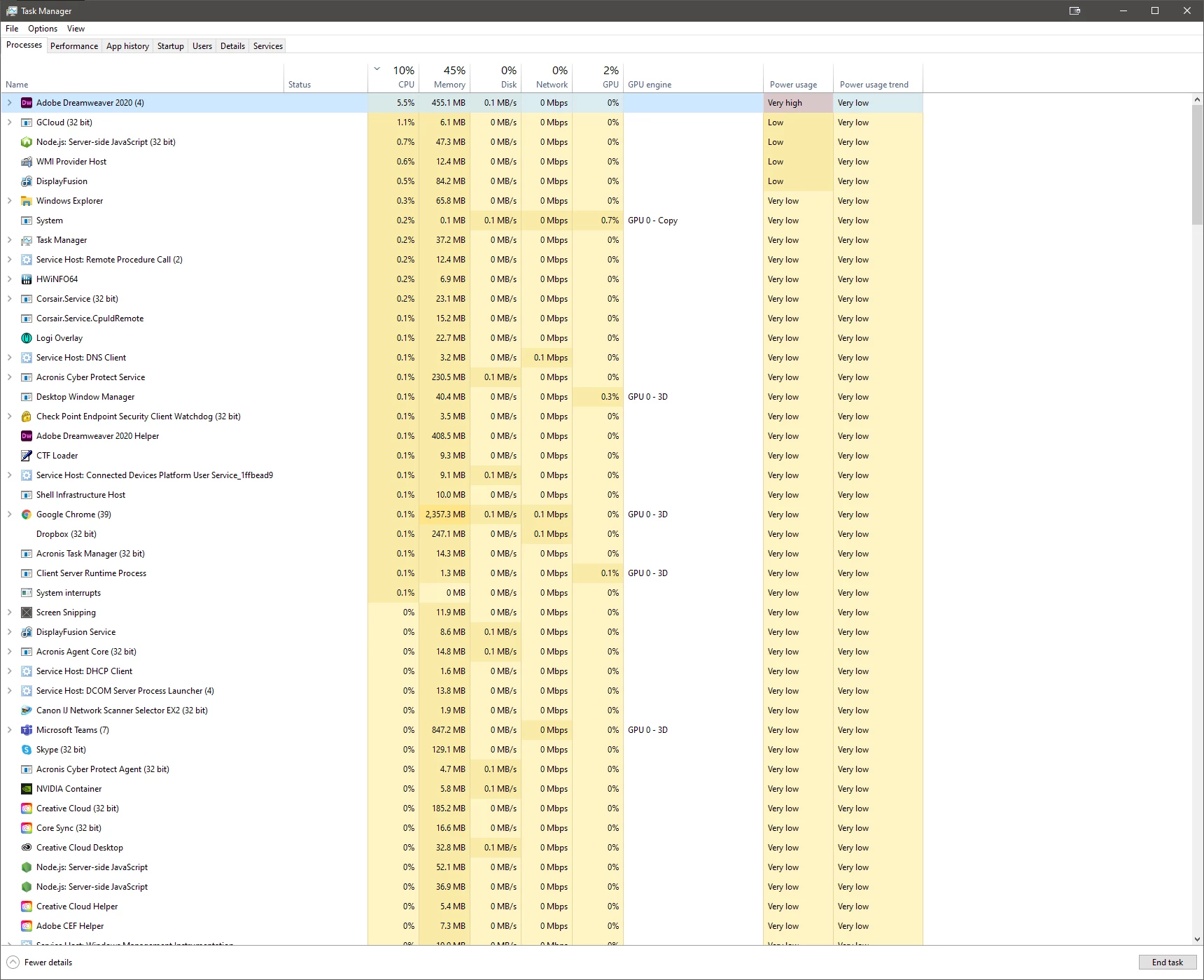Open the Users tab

tap(202, 46)
